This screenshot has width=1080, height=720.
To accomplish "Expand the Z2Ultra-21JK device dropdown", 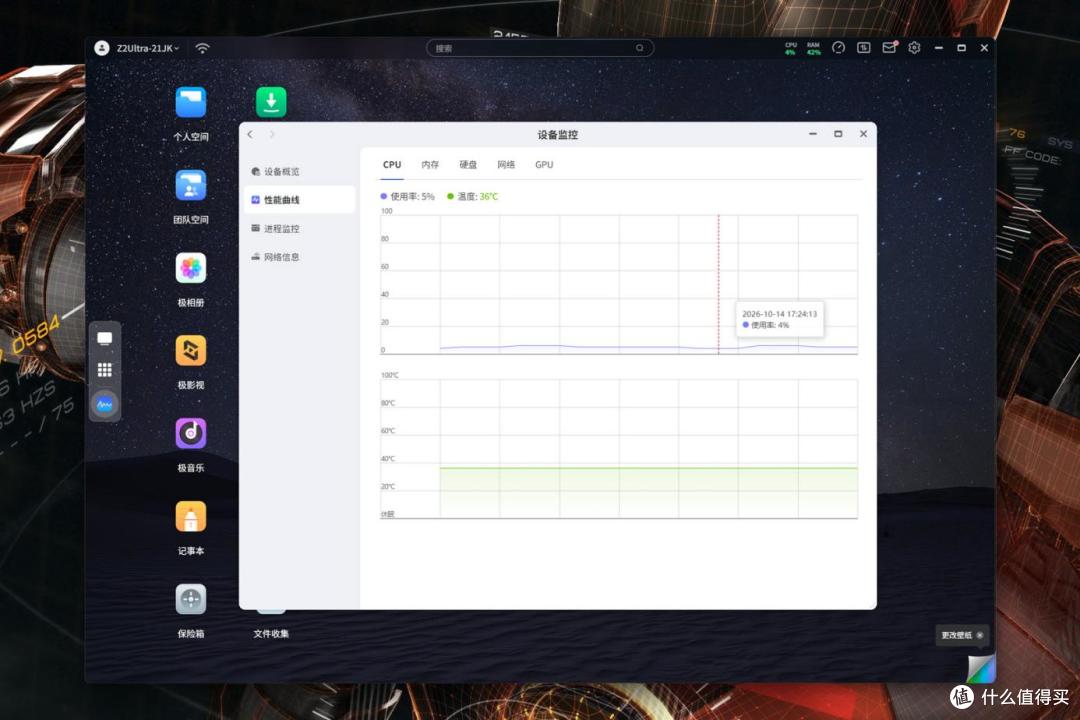I will click(x=147, y=48).
